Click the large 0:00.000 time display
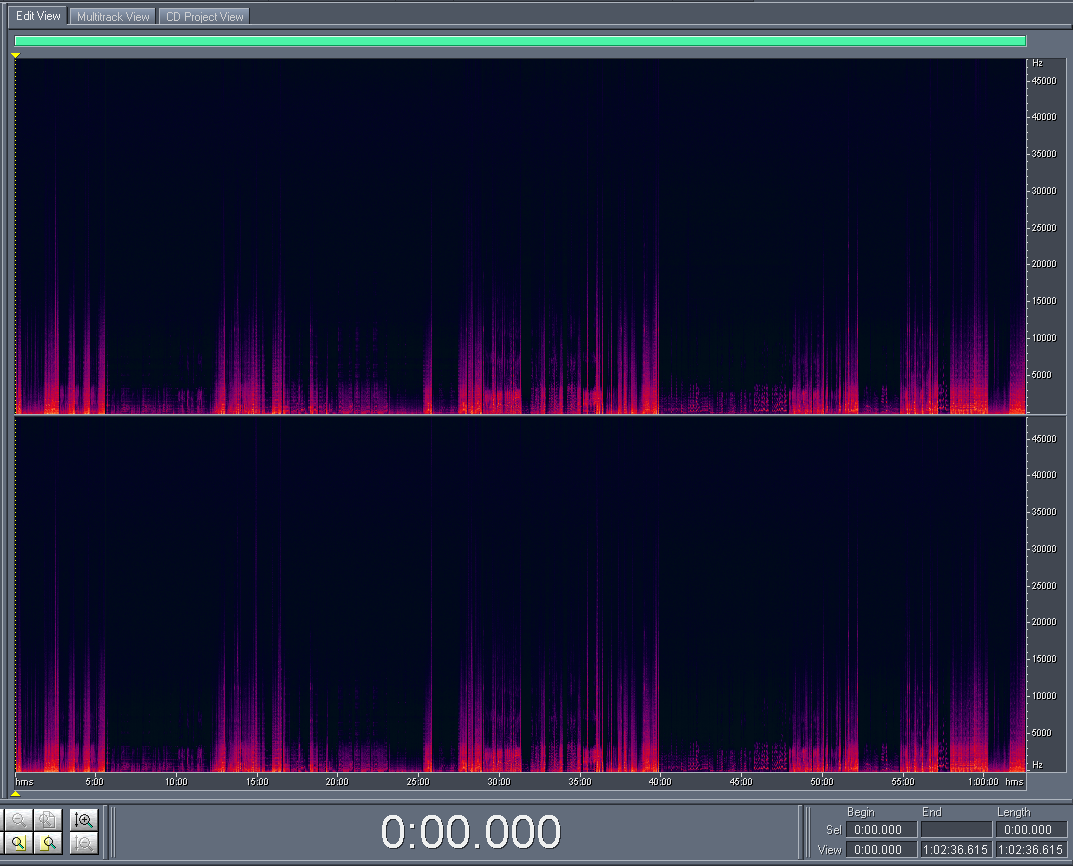The height and width of the screenshot is (866, 1073). pos(471,832)
